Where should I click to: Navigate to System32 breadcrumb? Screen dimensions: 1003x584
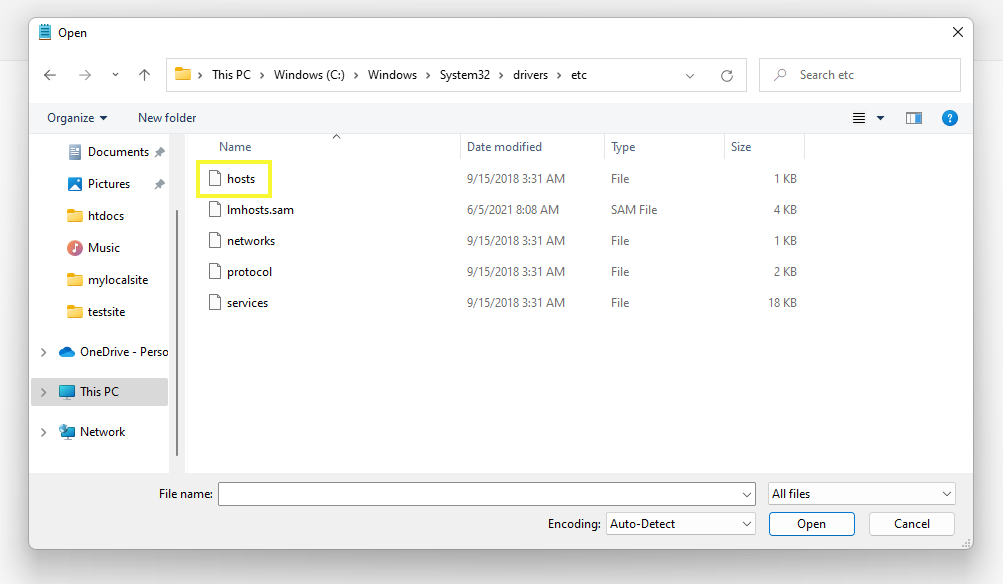464,75
